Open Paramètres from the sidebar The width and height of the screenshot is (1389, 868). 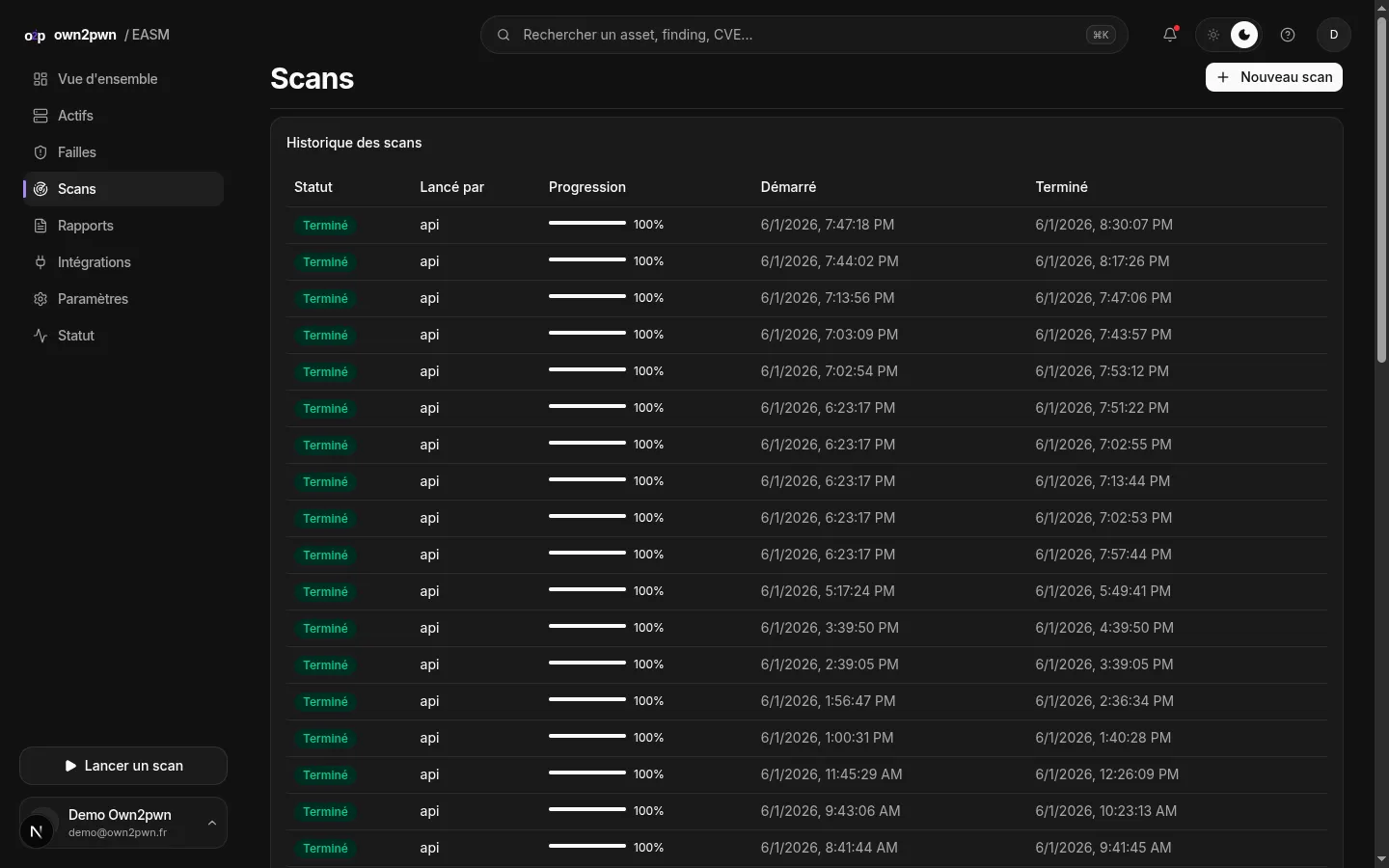(x=123, y=299)
